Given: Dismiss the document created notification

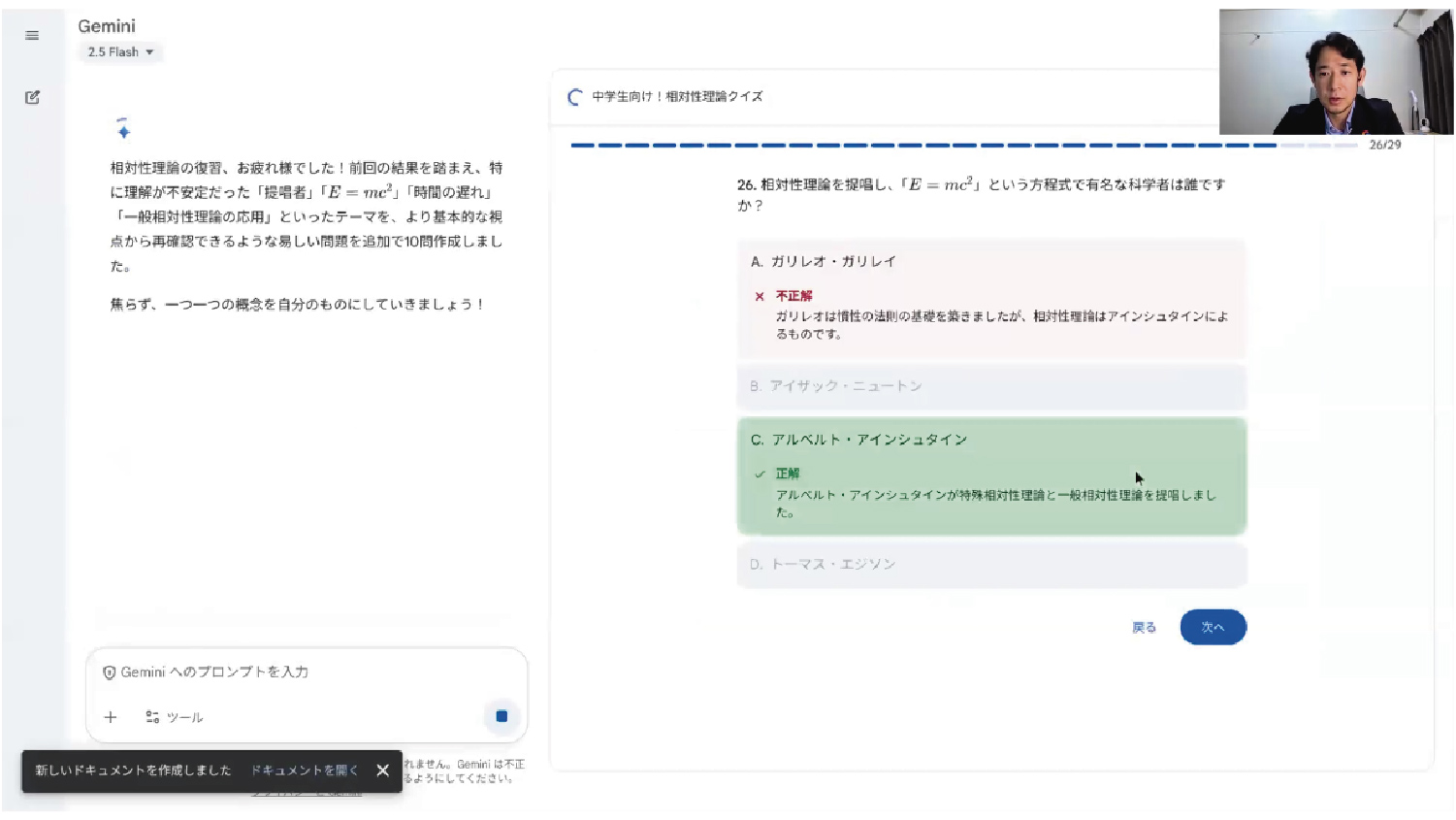Looking at the screenshot, I should [383, 771].
